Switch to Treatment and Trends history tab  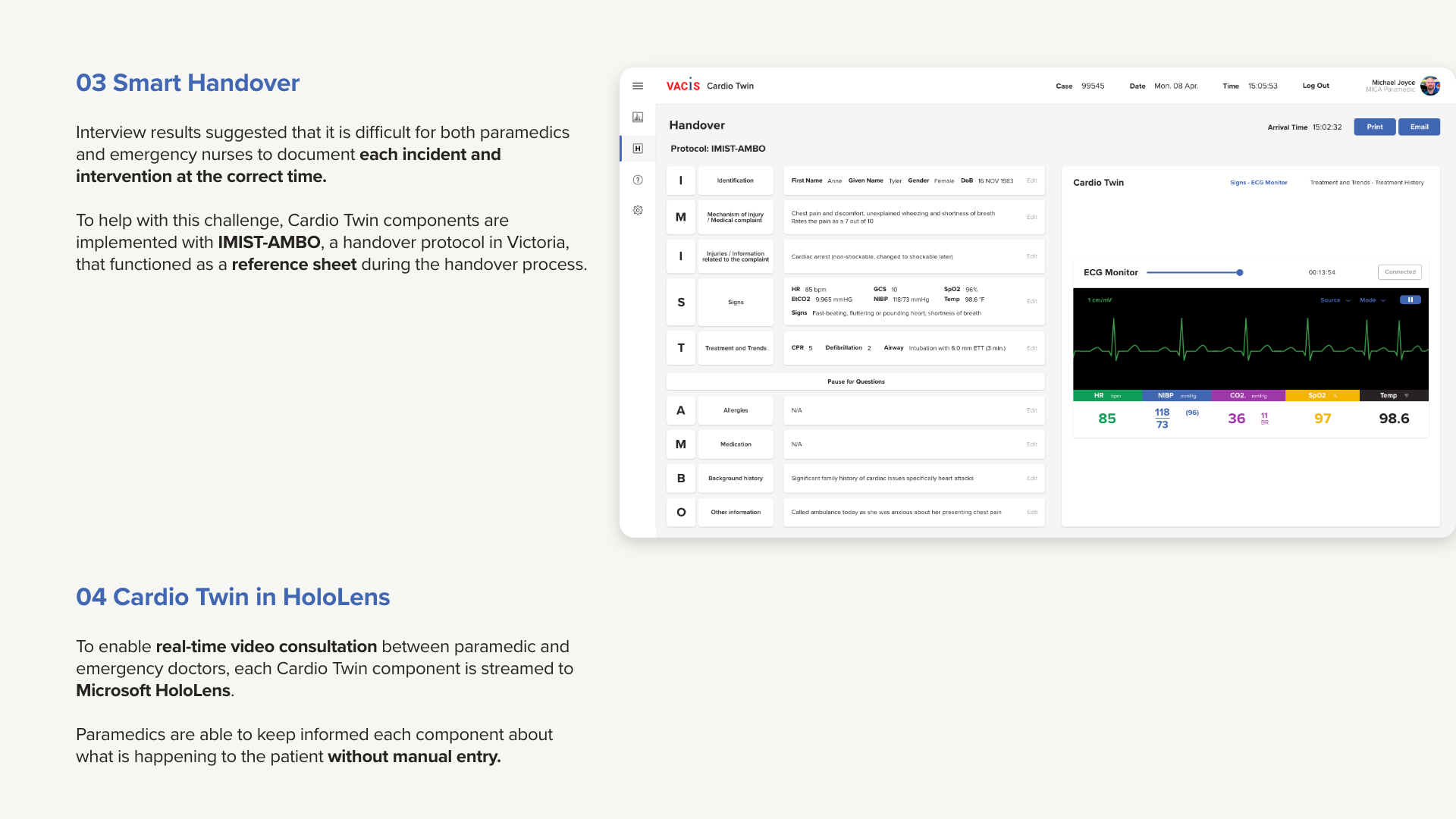(1367, 183)
